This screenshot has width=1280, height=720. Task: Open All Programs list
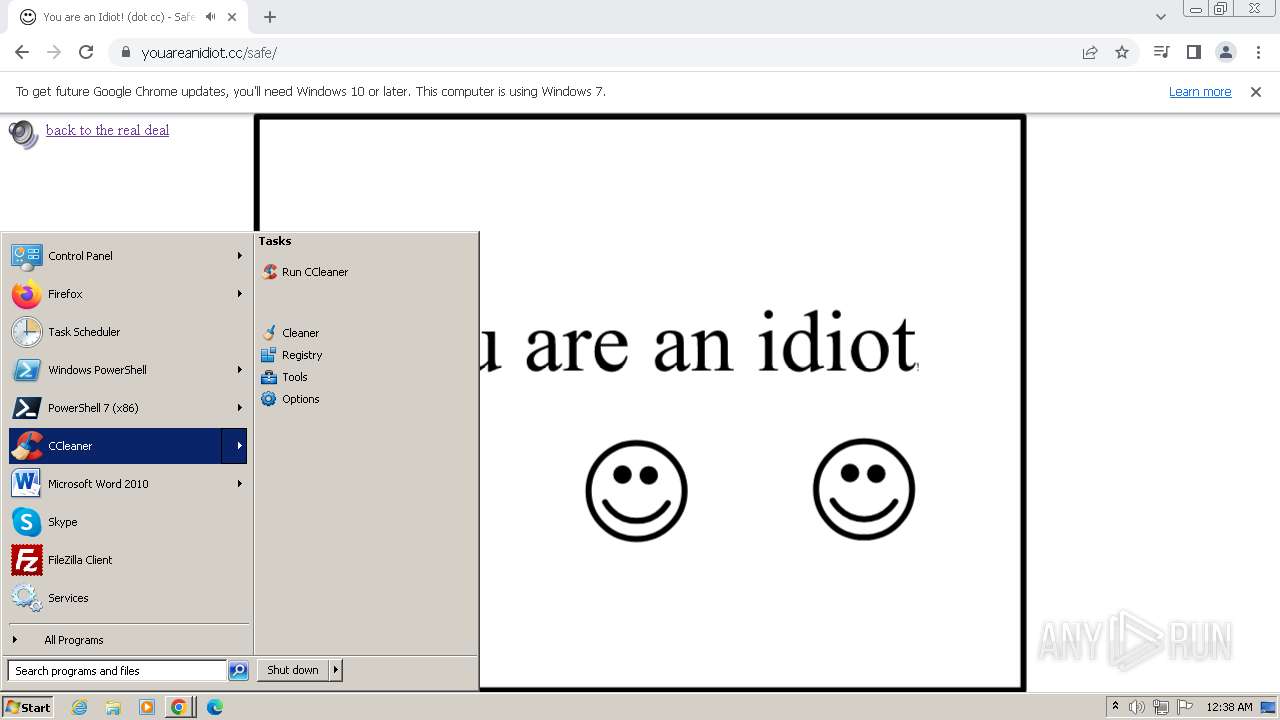(x=128, y=640)
